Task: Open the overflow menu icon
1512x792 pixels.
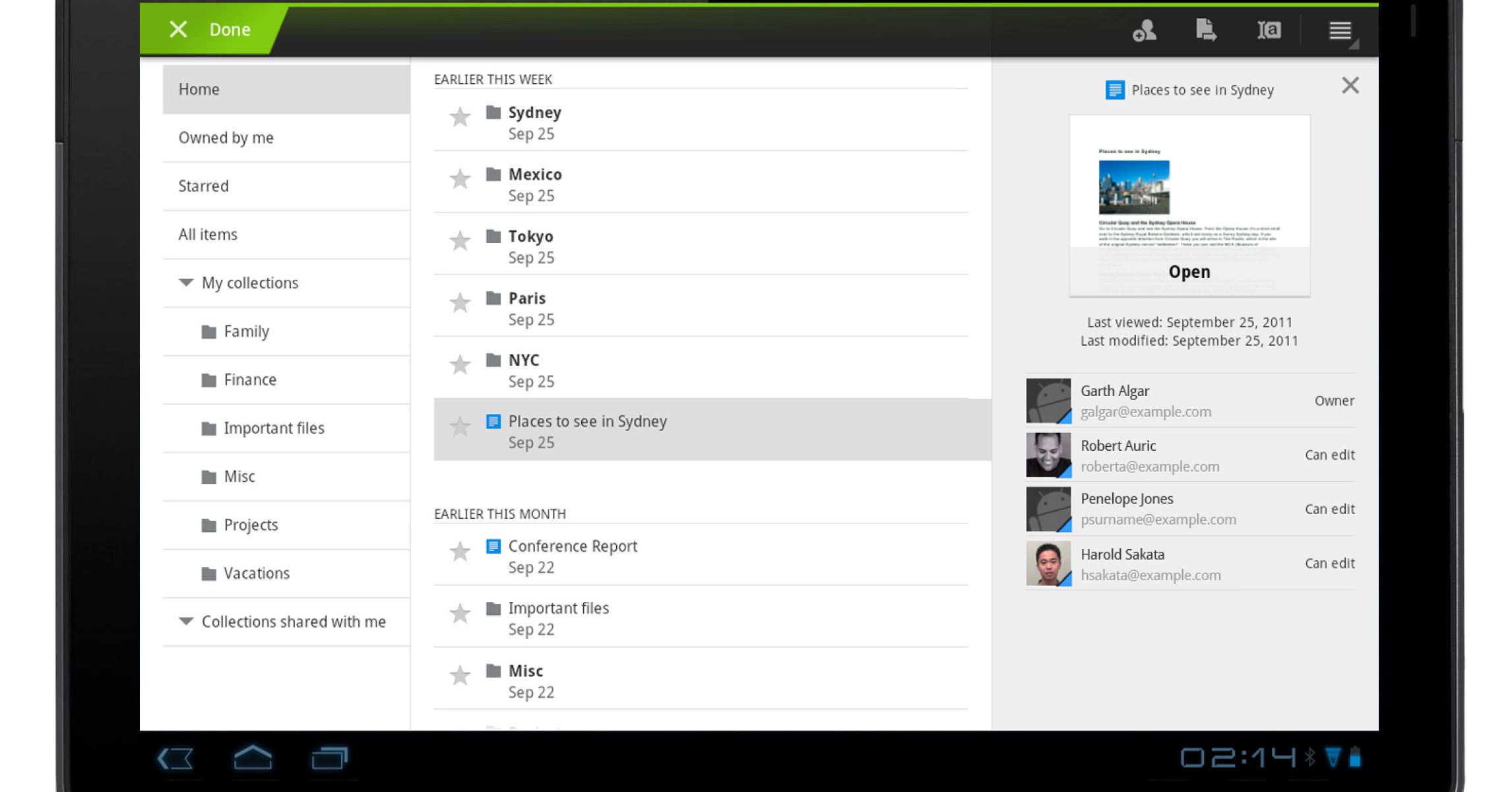Action: [1340, 30]
